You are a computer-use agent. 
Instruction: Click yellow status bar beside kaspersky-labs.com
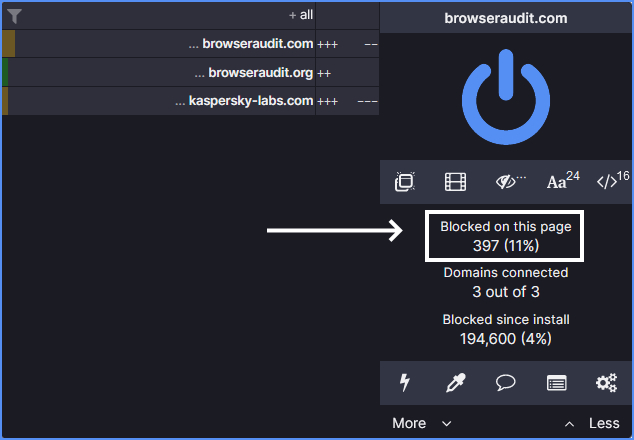tap(5, 101)
